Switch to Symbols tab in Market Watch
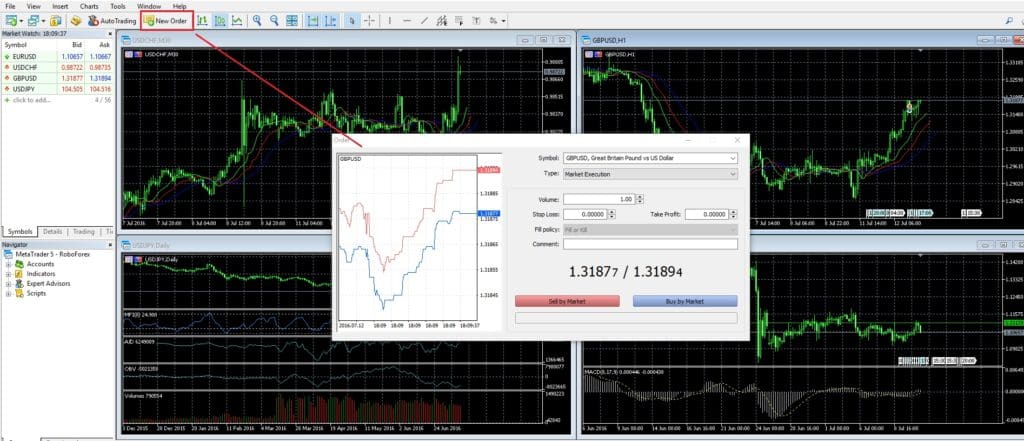This screenshot has height=441, width=1024. coord(20,231)
